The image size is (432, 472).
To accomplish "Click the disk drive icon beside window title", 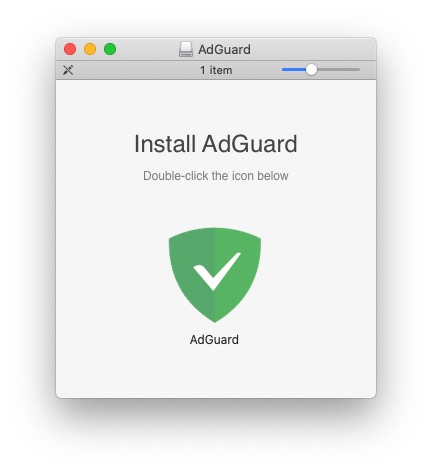I will (x=186, y=49).
